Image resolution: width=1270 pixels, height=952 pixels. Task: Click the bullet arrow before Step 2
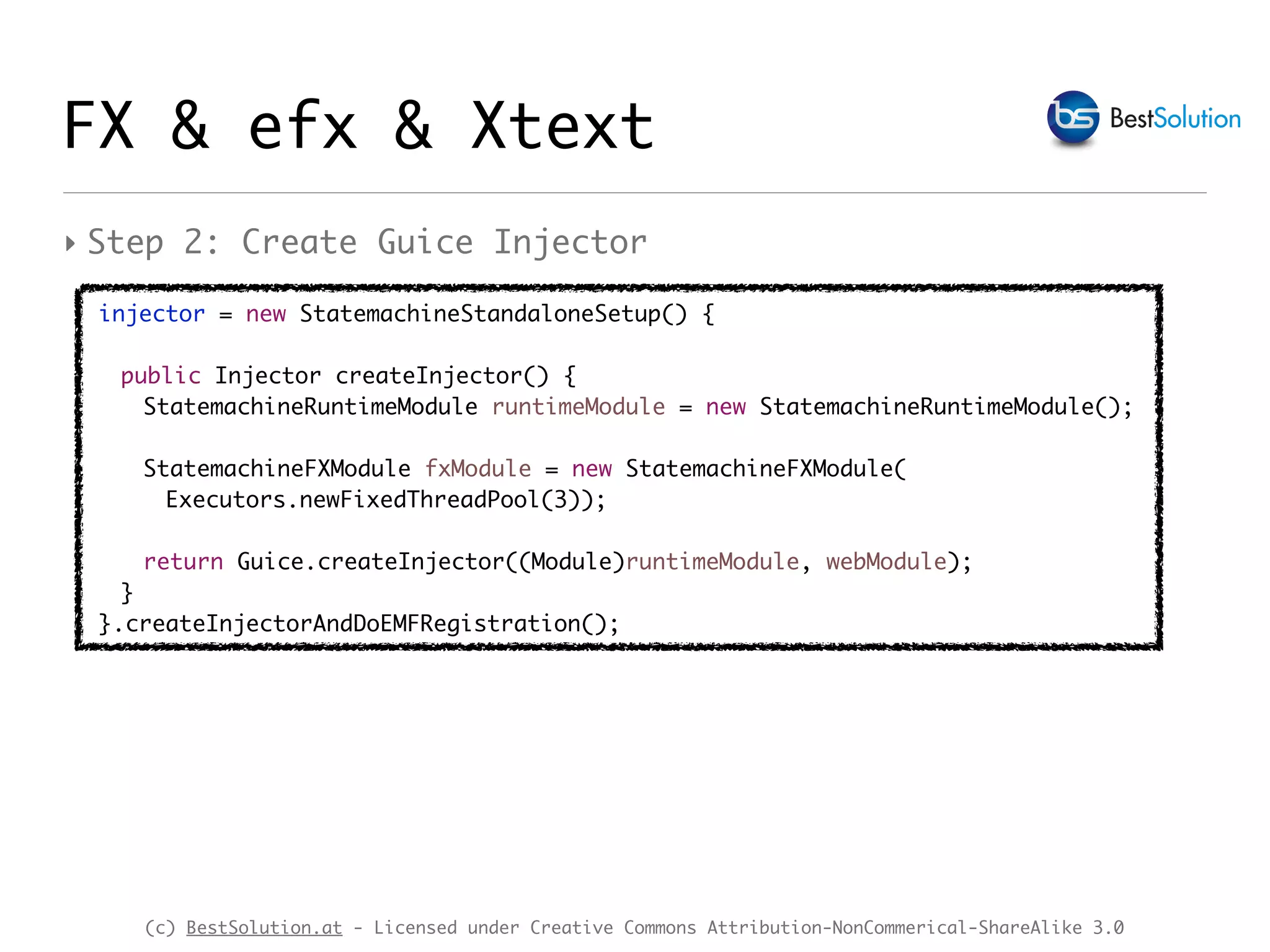70,243
